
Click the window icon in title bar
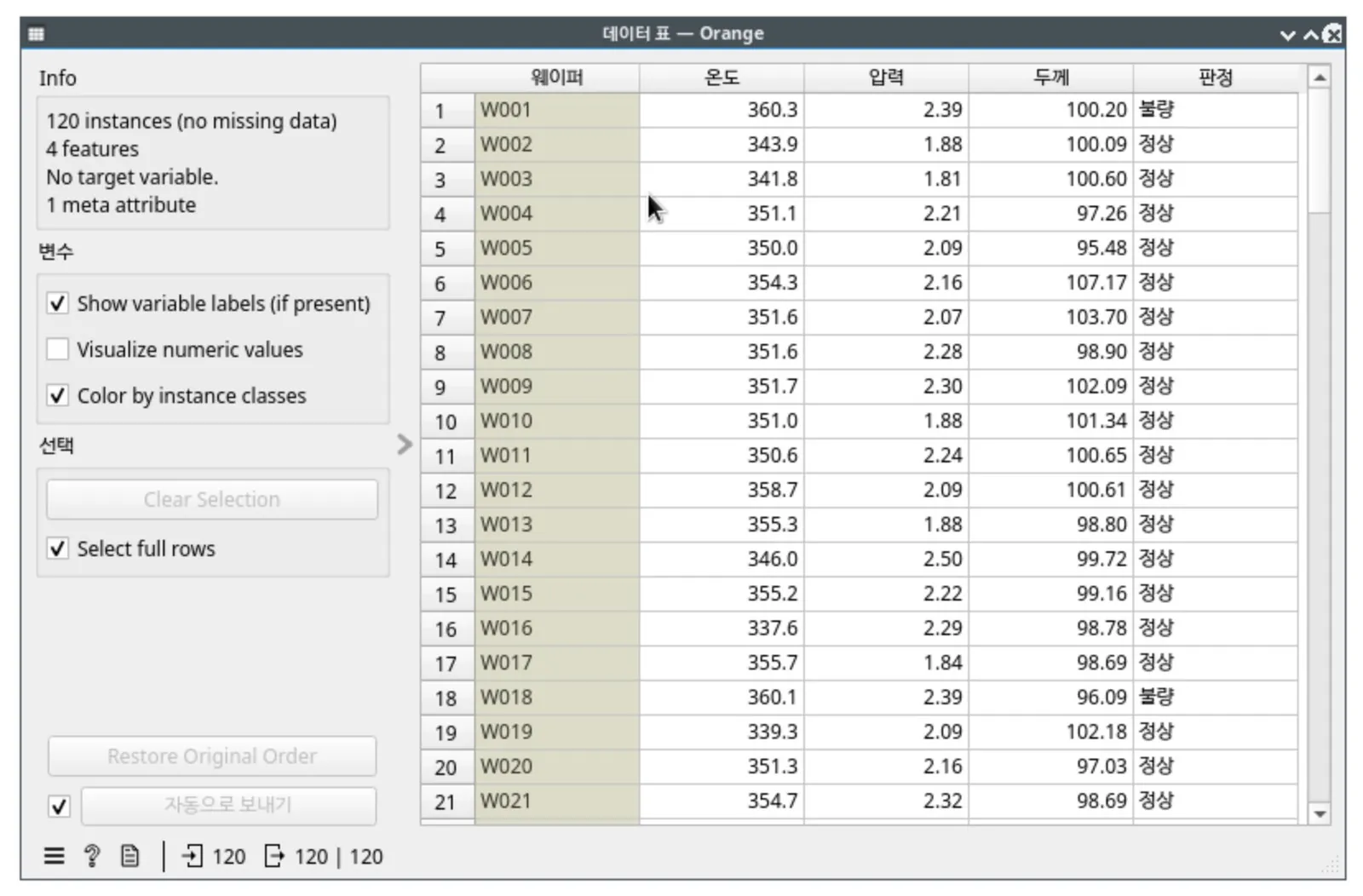36,34
